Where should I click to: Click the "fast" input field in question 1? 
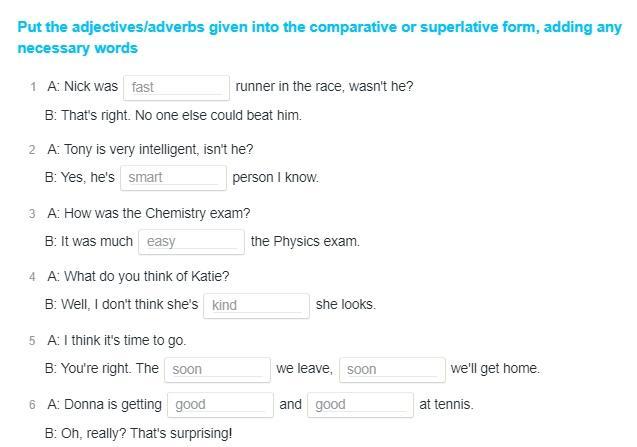[176, 87]
